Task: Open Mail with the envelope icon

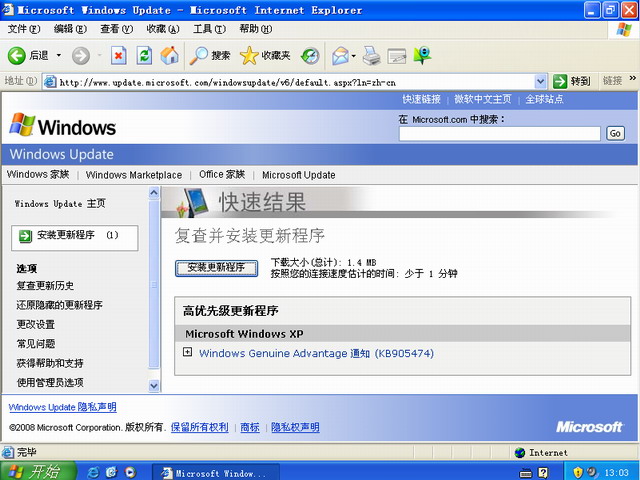Action: [340, 56]
